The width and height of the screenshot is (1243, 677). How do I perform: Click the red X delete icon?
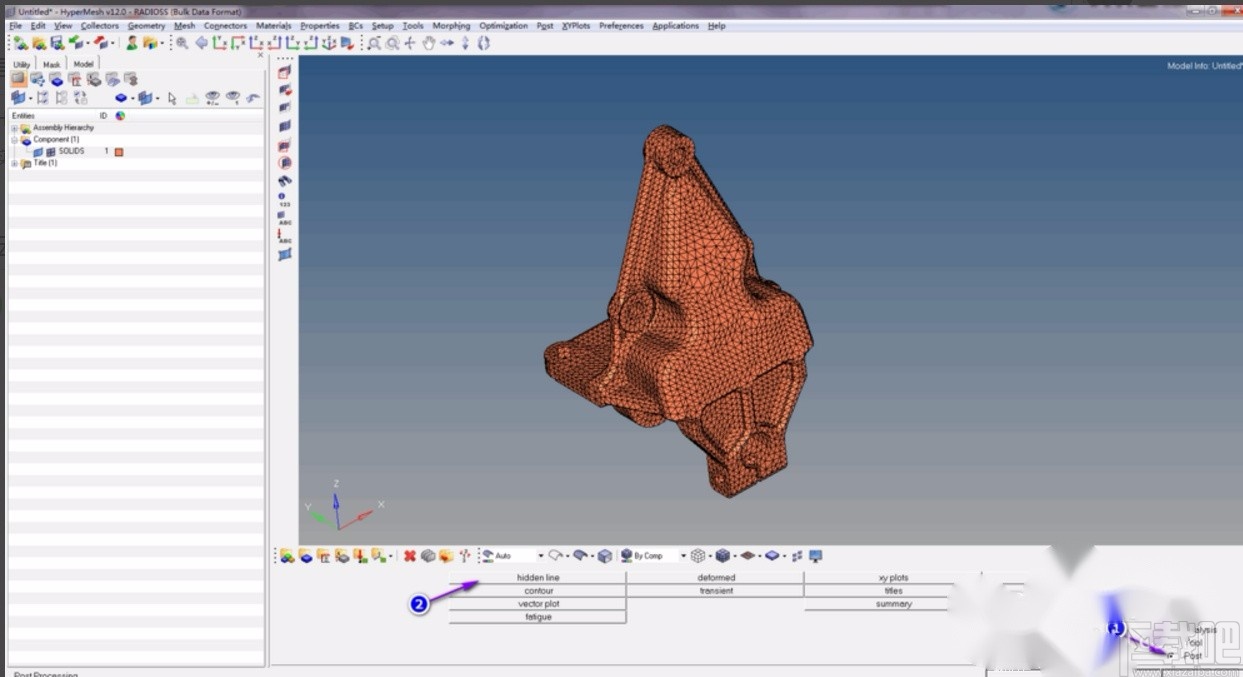409,556
